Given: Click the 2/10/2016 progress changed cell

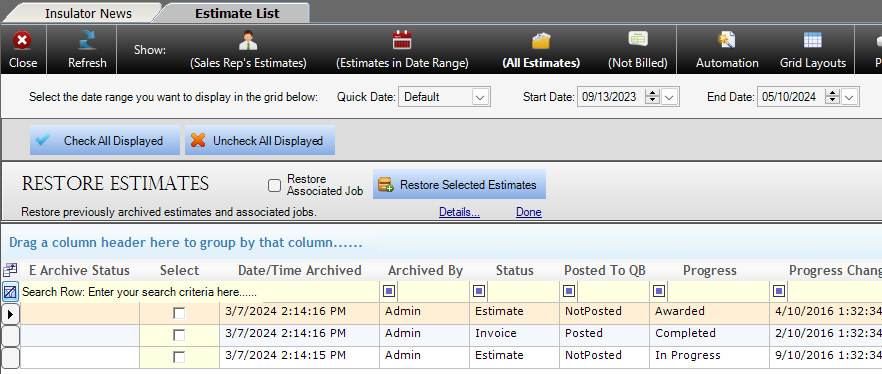Looking at the screenshot, I should point(826,334).
